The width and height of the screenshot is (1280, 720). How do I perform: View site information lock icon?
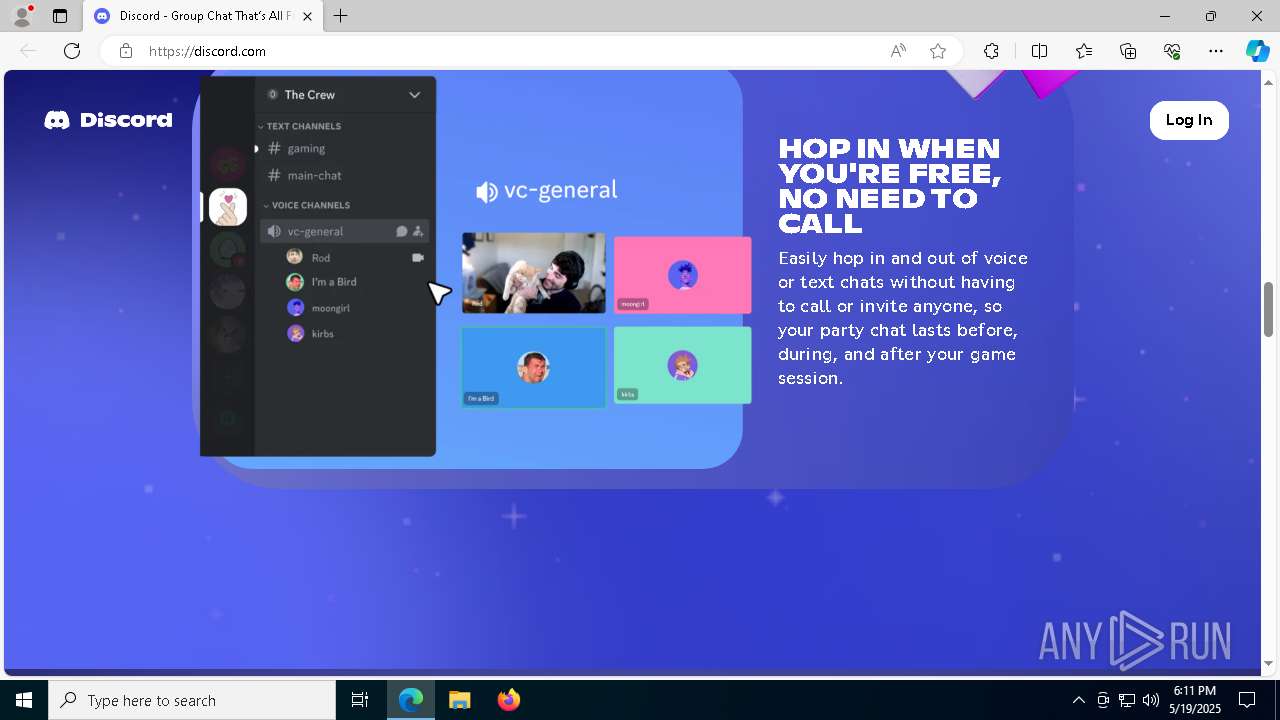[126, 51]
